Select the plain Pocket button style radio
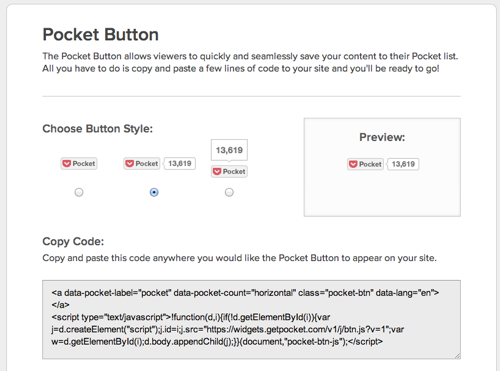Image resolution: width=500 pixels, height=371 pixels. tap(79, 192)
